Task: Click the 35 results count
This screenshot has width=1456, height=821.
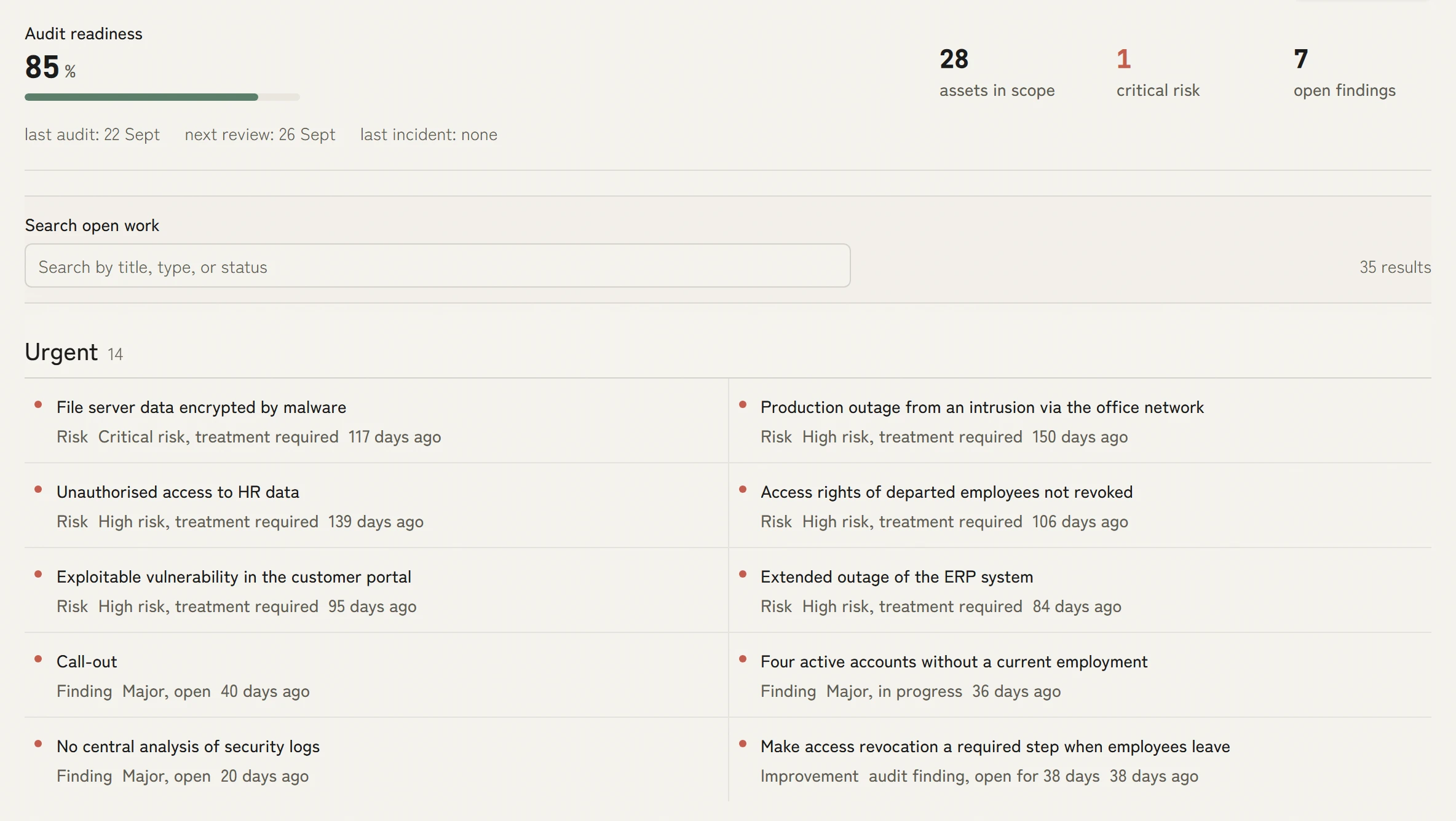Action: pyautogui.click(x=1395, y=267)
